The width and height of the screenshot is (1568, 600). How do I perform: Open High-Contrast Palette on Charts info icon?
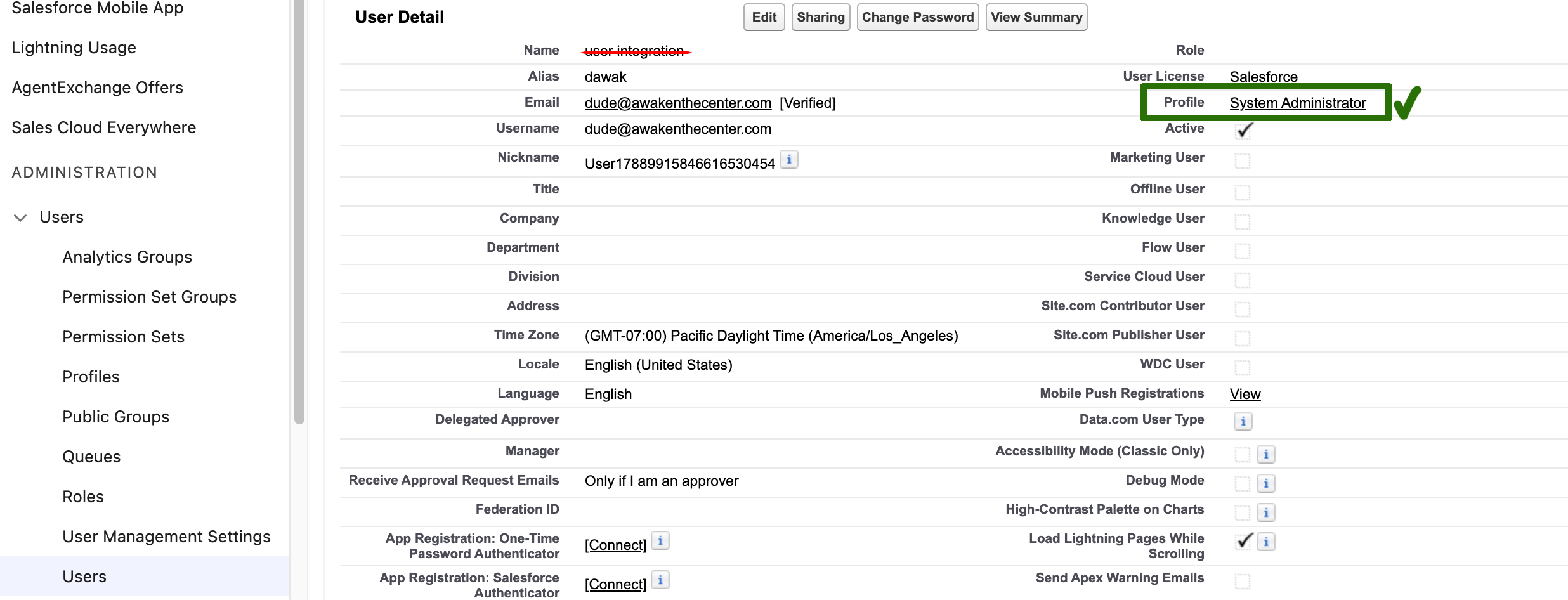point(1265,512)
